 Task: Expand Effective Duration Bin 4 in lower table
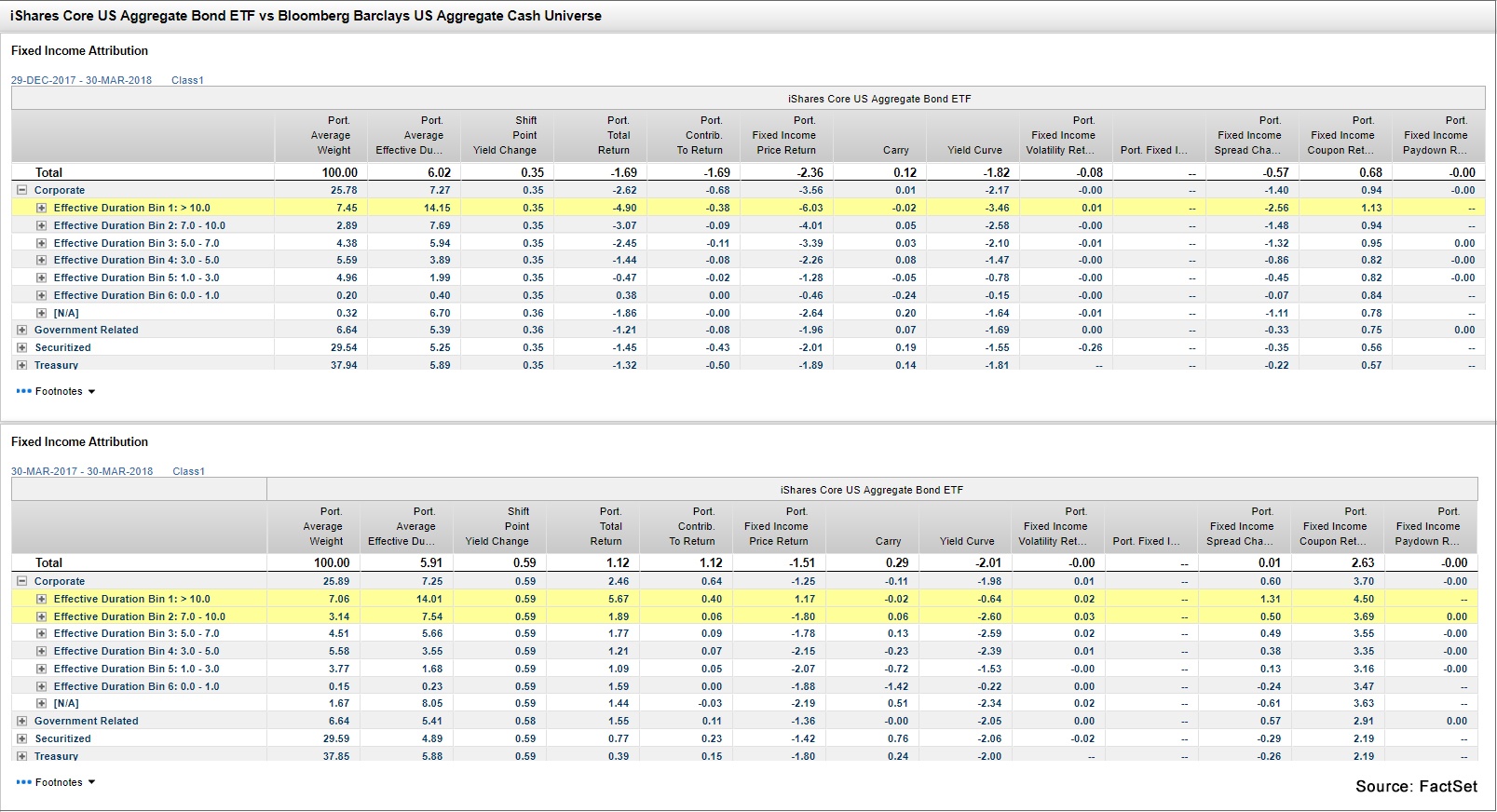point(41,651)
